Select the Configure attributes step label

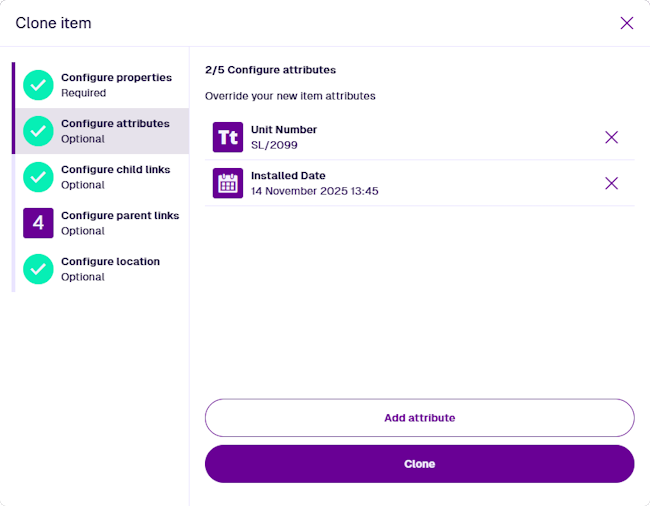[x=115, y=124]
